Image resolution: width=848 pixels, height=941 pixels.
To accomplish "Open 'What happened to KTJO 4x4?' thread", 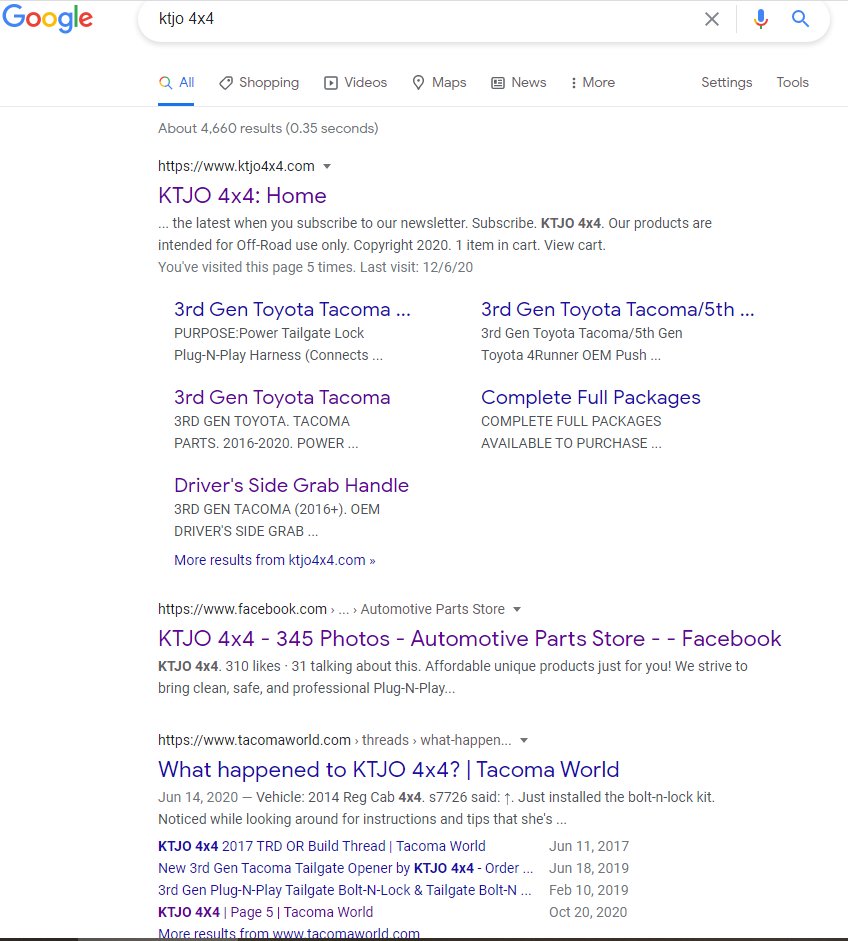I will [389, 769].
